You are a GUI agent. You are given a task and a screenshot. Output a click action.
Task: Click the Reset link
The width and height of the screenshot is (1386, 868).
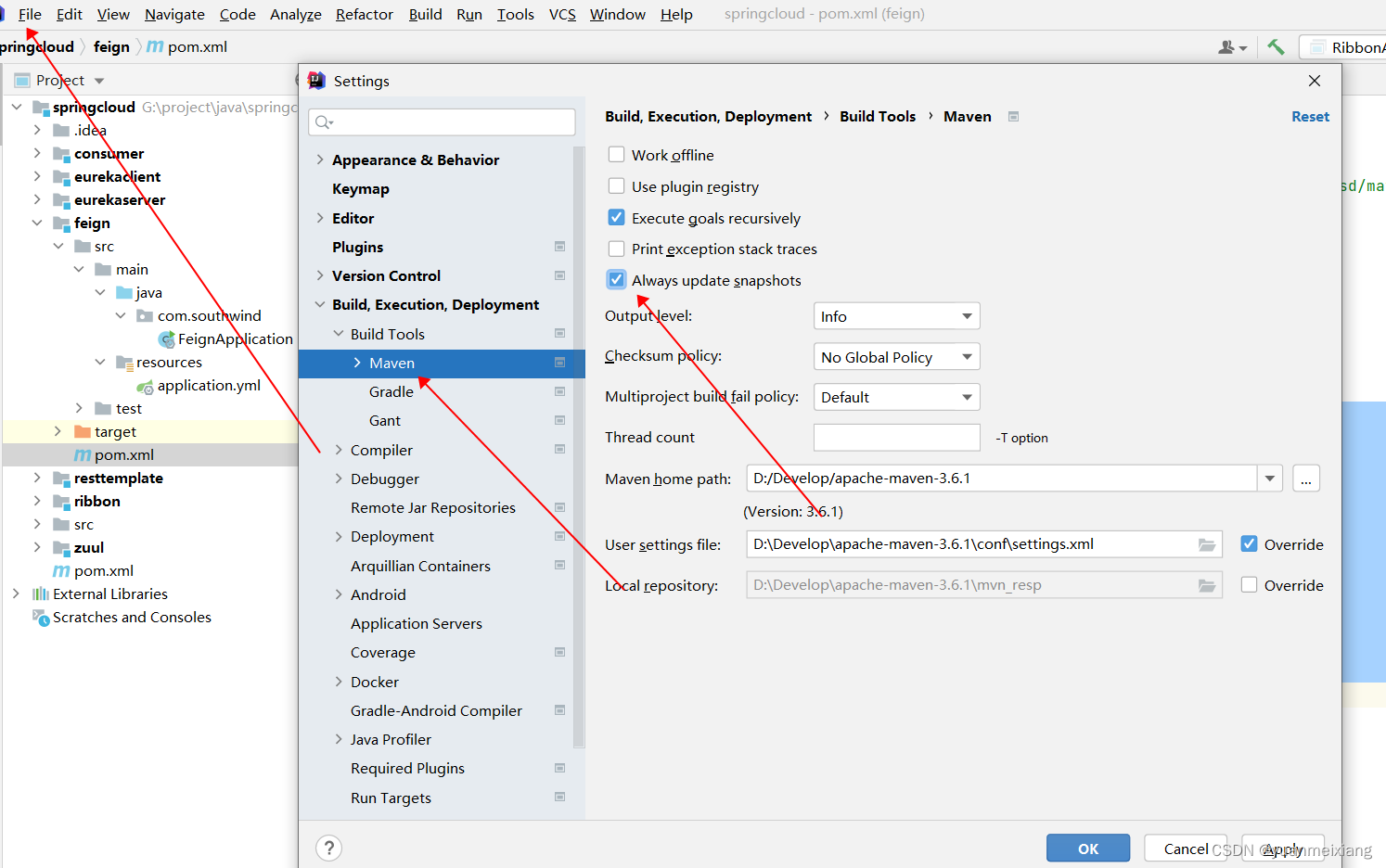(1310, 116)
